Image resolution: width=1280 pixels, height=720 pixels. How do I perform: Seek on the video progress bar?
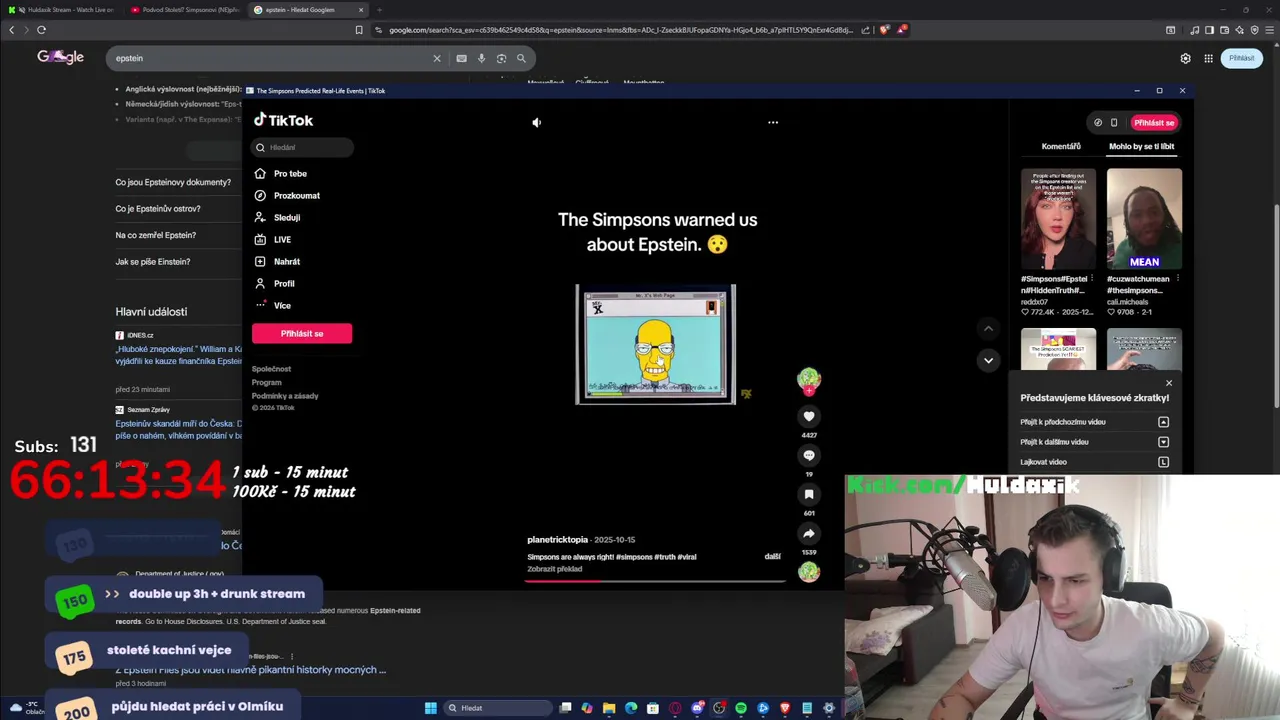click(655, 580)
